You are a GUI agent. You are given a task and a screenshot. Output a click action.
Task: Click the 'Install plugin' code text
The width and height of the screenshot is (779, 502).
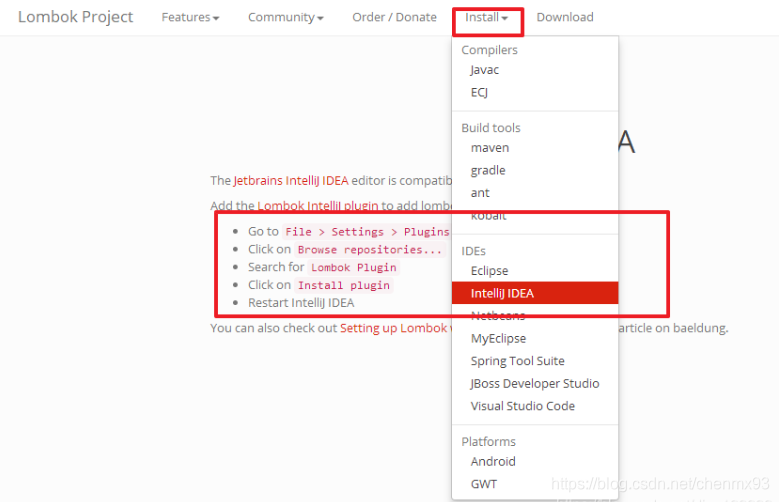point(344,286)
